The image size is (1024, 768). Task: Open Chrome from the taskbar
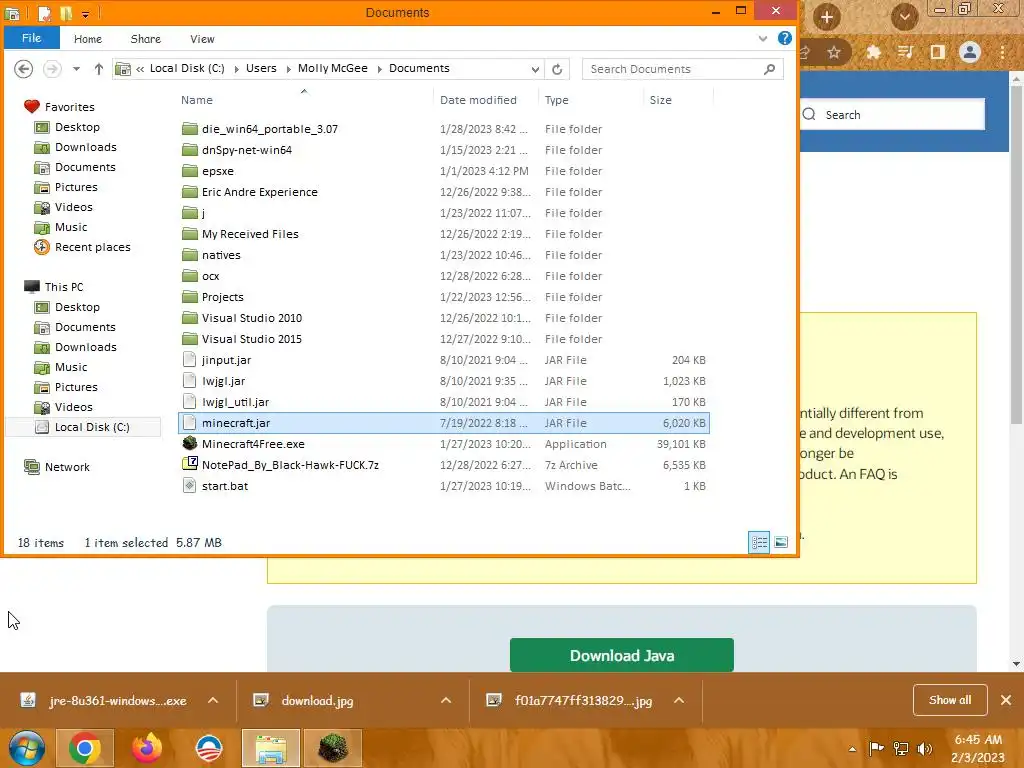point(85,748)
